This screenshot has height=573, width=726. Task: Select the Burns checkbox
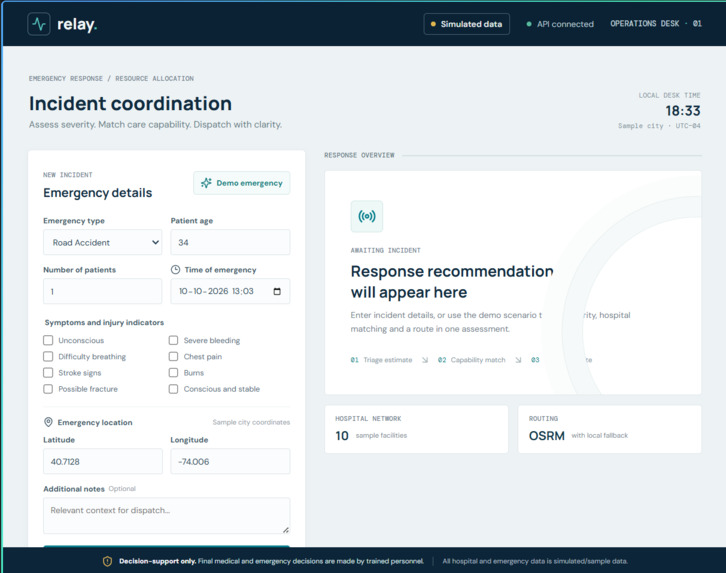coord(173,373)
